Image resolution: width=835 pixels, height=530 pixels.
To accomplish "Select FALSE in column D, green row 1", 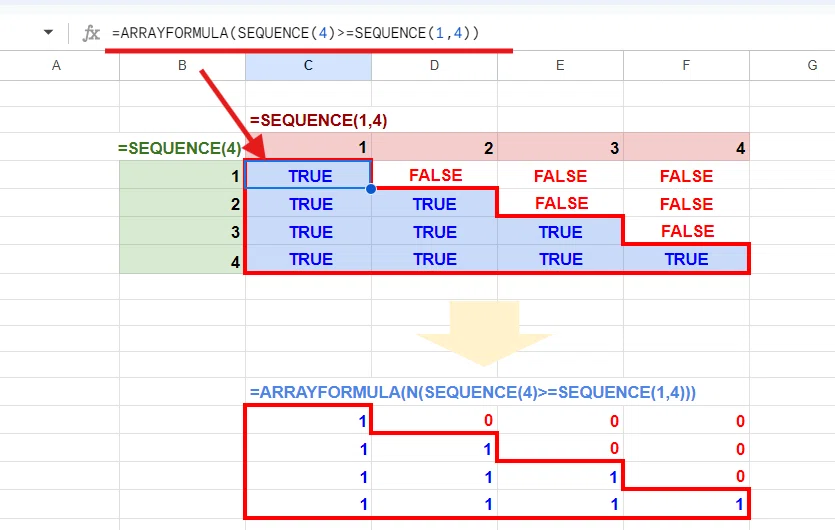I will (435, 175).
